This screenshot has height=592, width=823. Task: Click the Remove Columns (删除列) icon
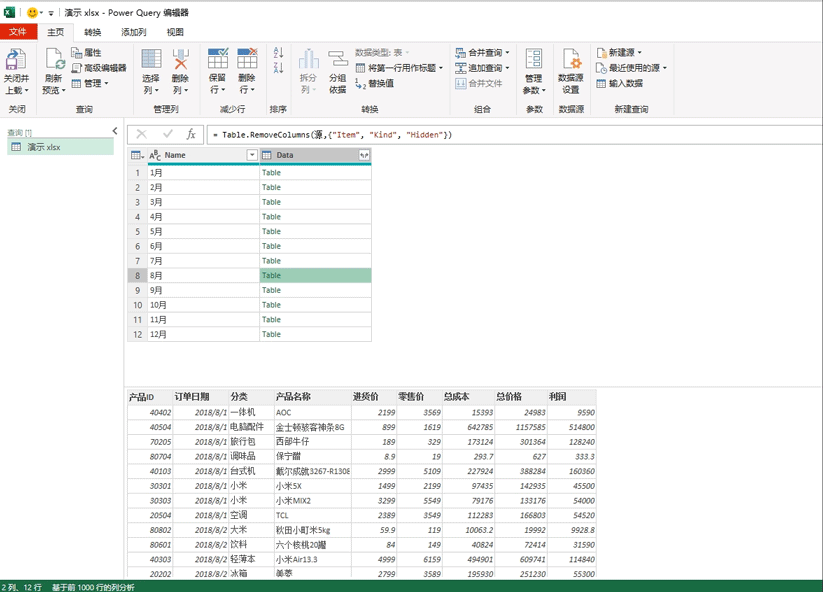click(180, 59)
